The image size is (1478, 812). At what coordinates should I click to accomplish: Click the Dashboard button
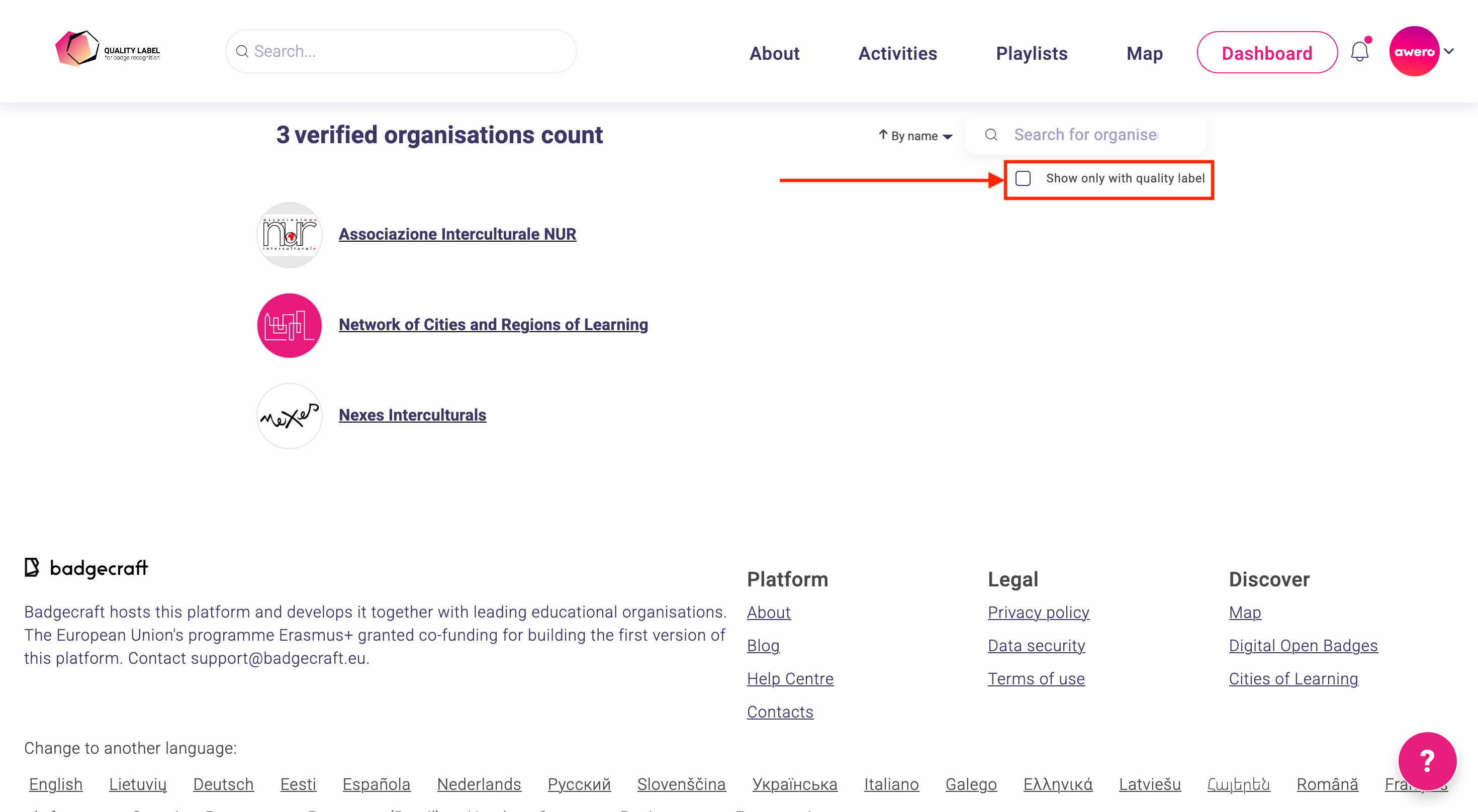click(x=1266, y=53)
